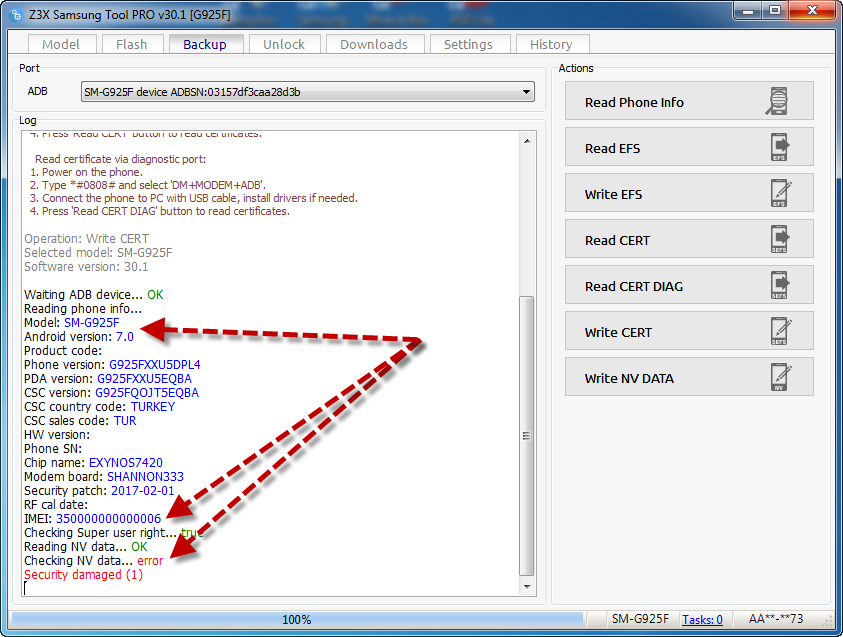Select the Backup tab
Image resolution: width=843 pixels, height=637 pixels.
tap(205, 44)
